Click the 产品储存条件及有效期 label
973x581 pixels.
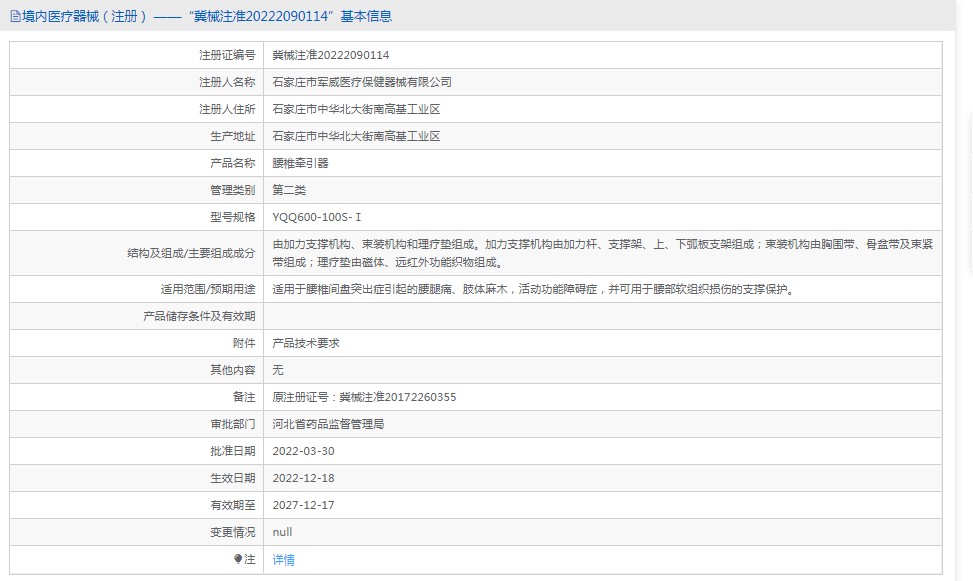coord(199,316)
